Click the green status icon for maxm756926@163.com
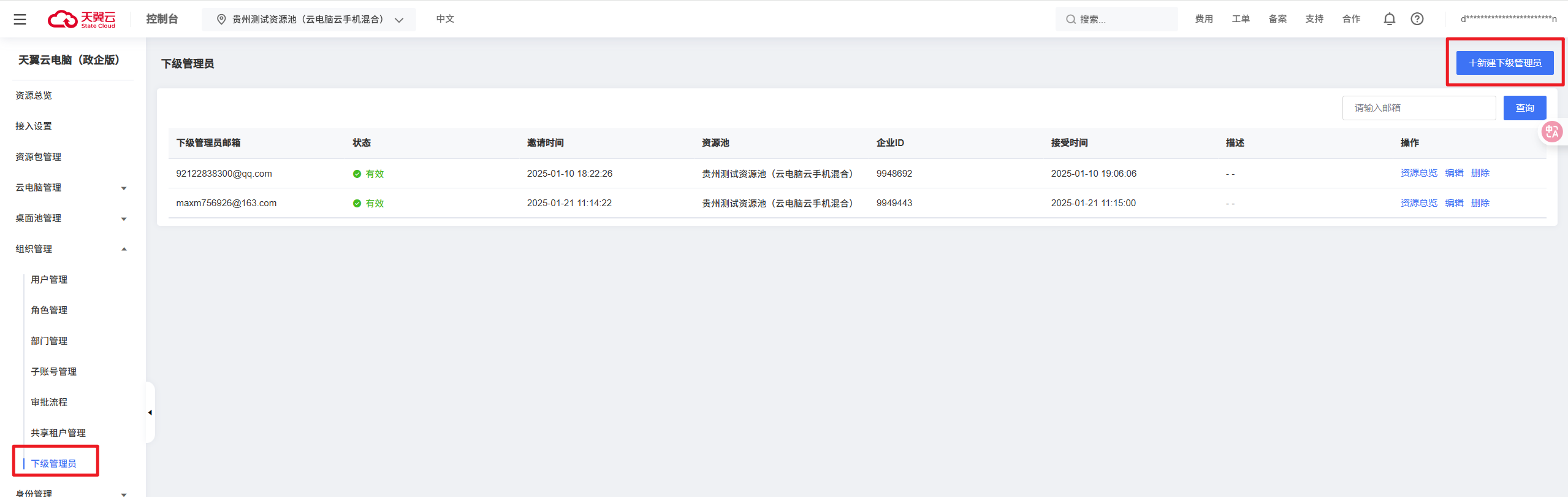The width and height of the screenshot is (1568, 497). [x=357, y=204]
